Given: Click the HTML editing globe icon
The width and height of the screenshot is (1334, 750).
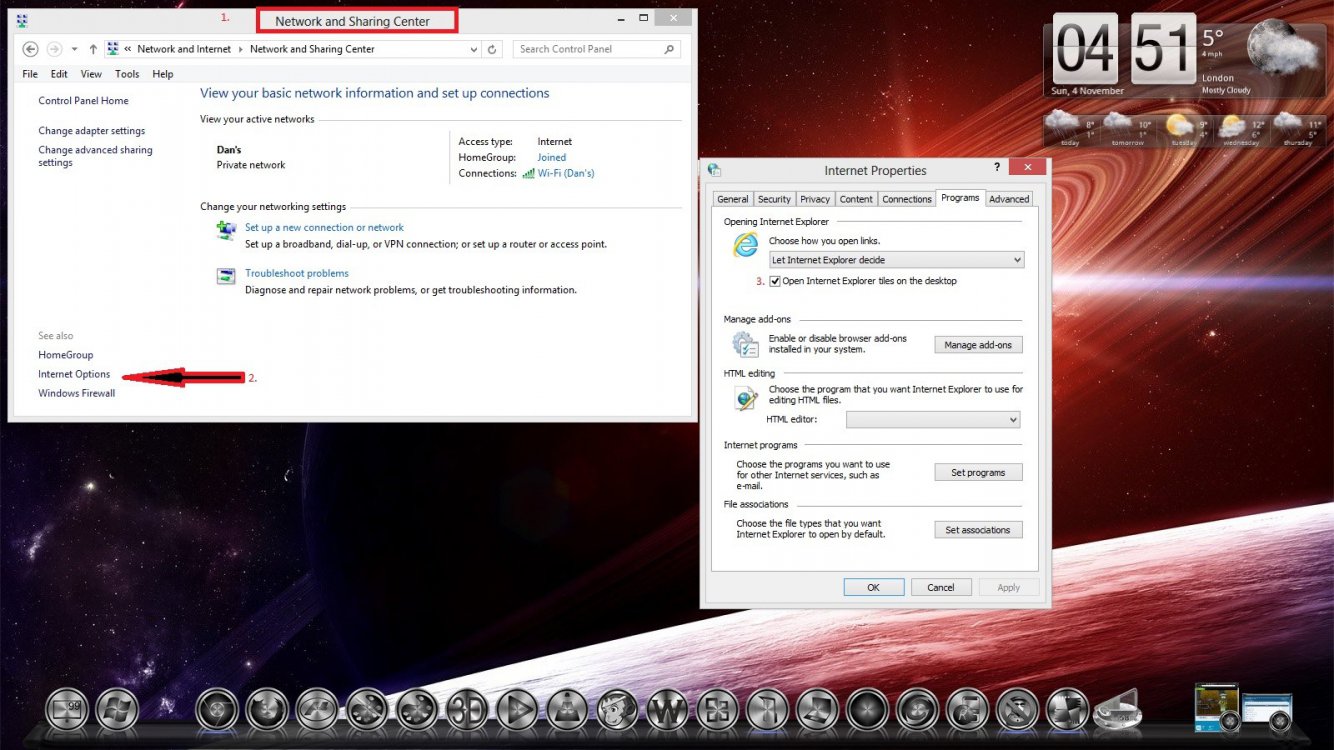Looking at the screenshot, I should click(746, 399).
